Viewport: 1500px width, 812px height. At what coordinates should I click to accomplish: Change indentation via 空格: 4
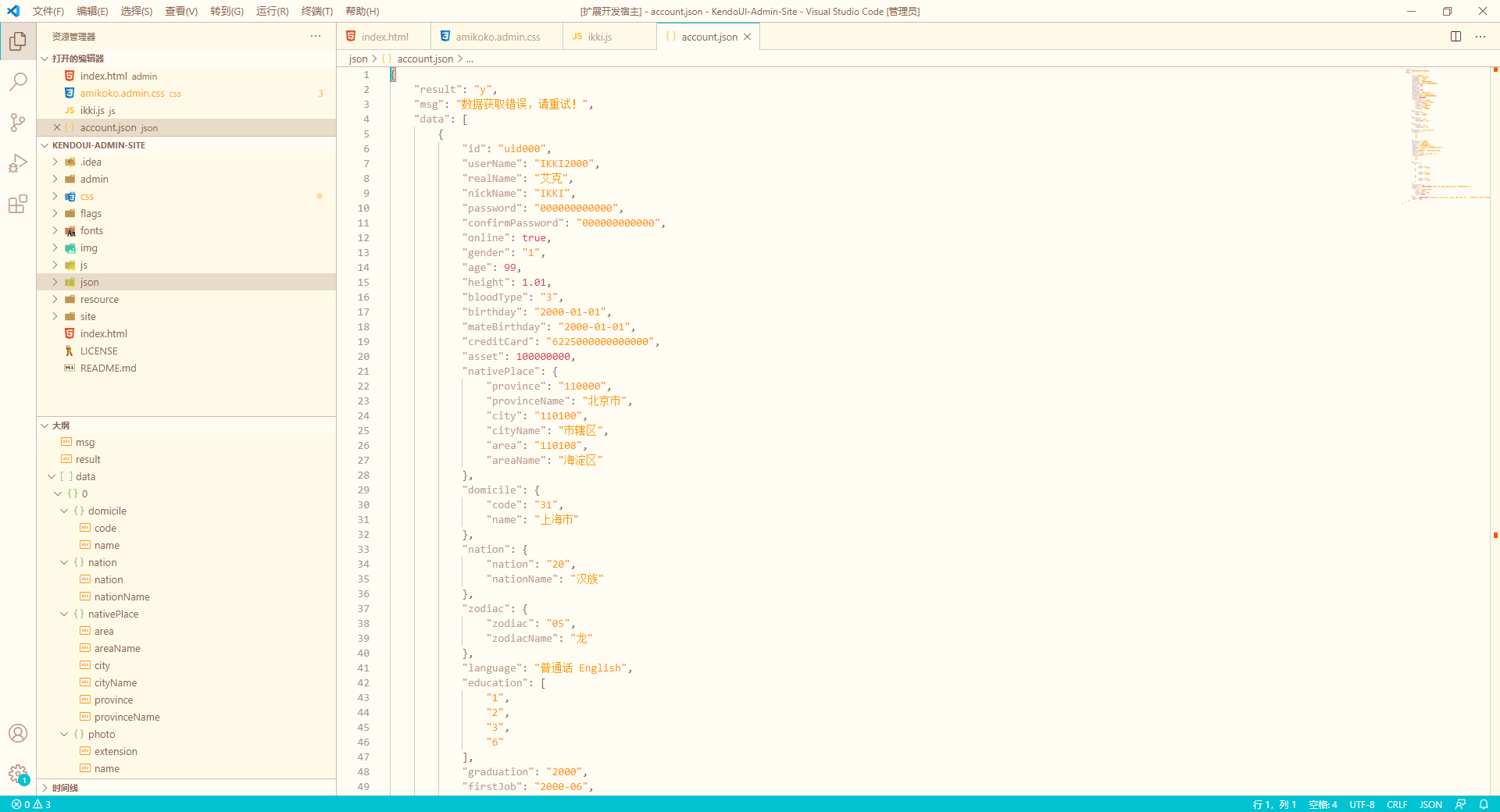click(1323, 804)
